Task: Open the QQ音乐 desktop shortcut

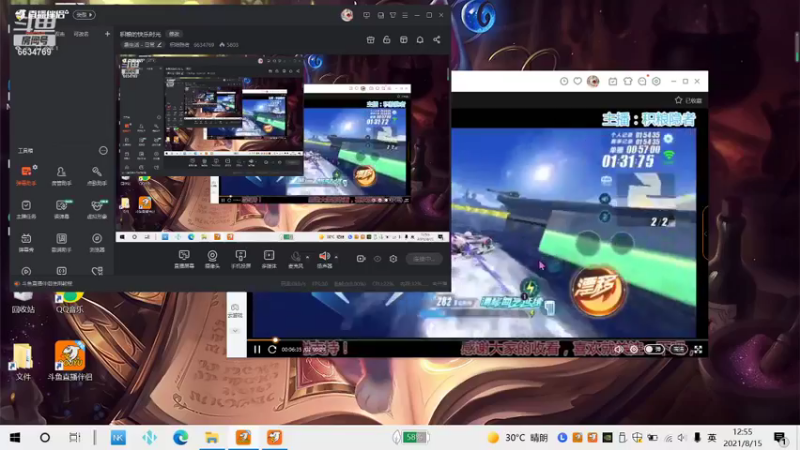Action: click(70, 302)
